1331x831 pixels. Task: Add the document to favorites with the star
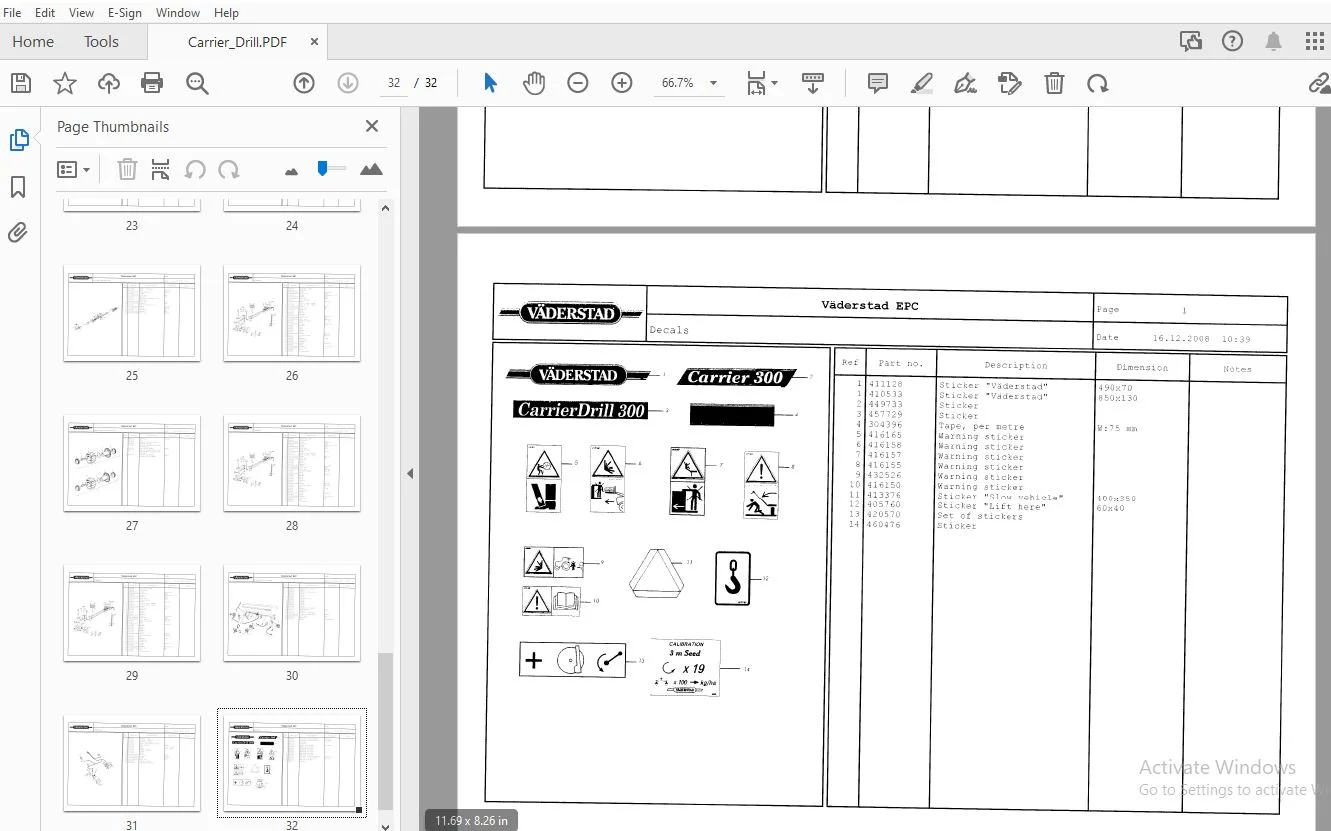(x=65, y=83)
